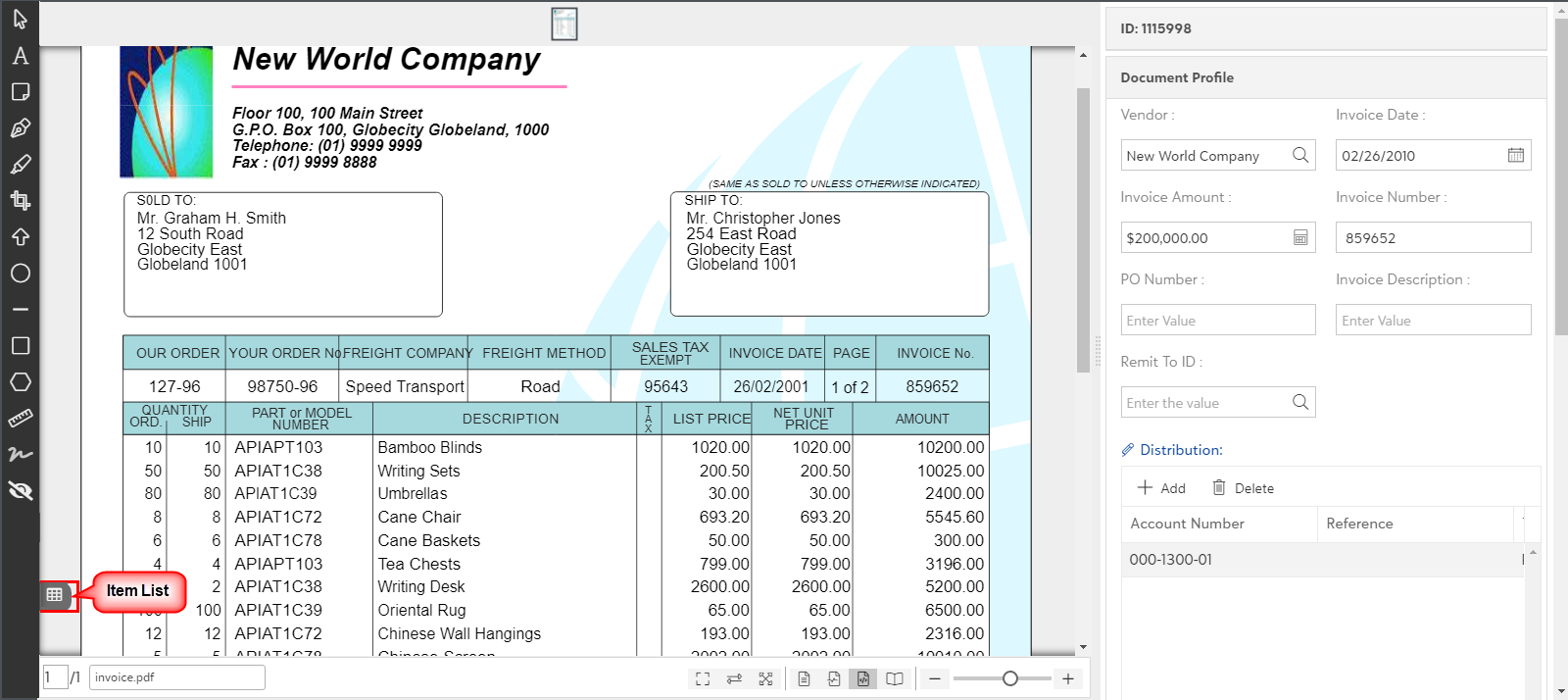Select the polygon hexagon tool
Viewport: 1568px width, 700px height.
pyautogui.click(x=20, y=382)
